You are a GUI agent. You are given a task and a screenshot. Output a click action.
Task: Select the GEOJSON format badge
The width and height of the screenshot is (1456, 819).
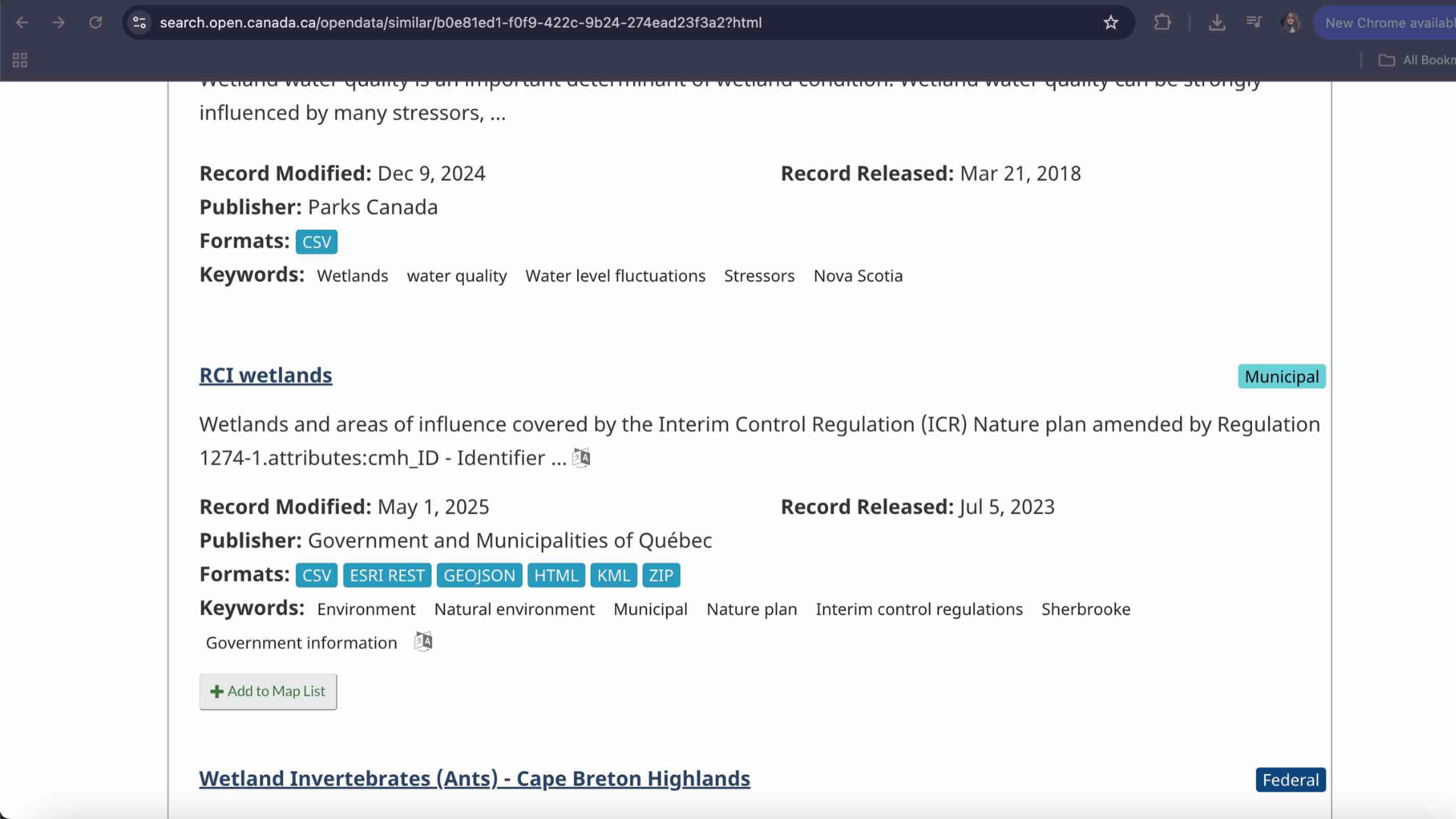tap(479, 575)
